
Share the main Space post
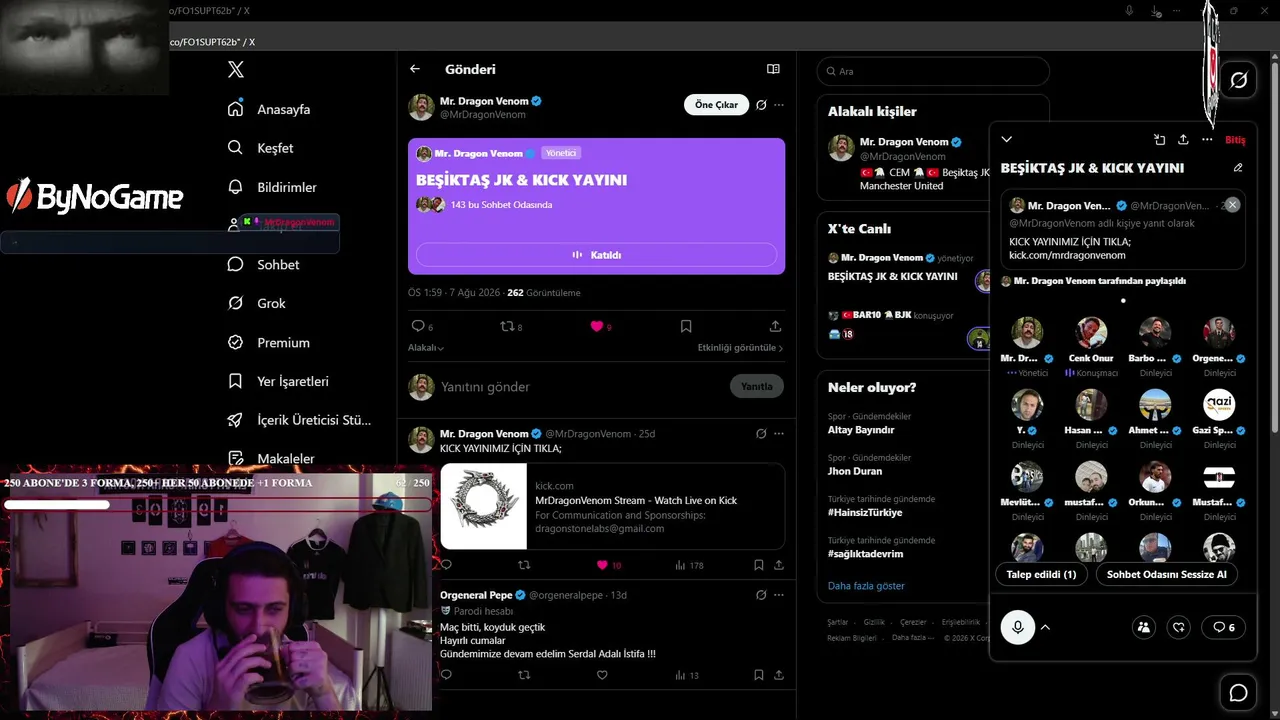(775, 326)
